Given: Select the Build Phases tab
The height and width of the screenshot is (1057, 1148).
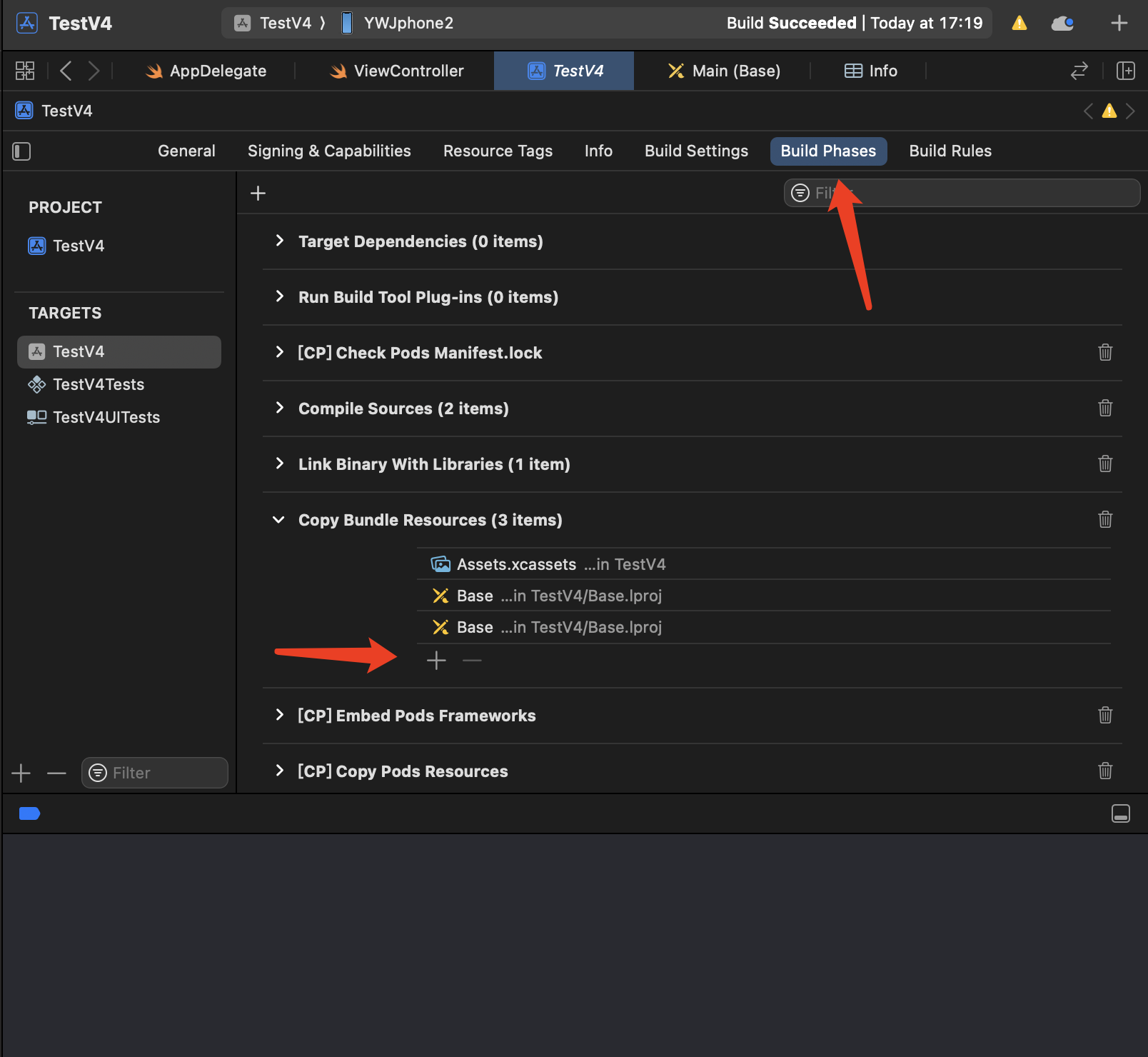Looking at the screenshot, I should [x=828, y=151].
